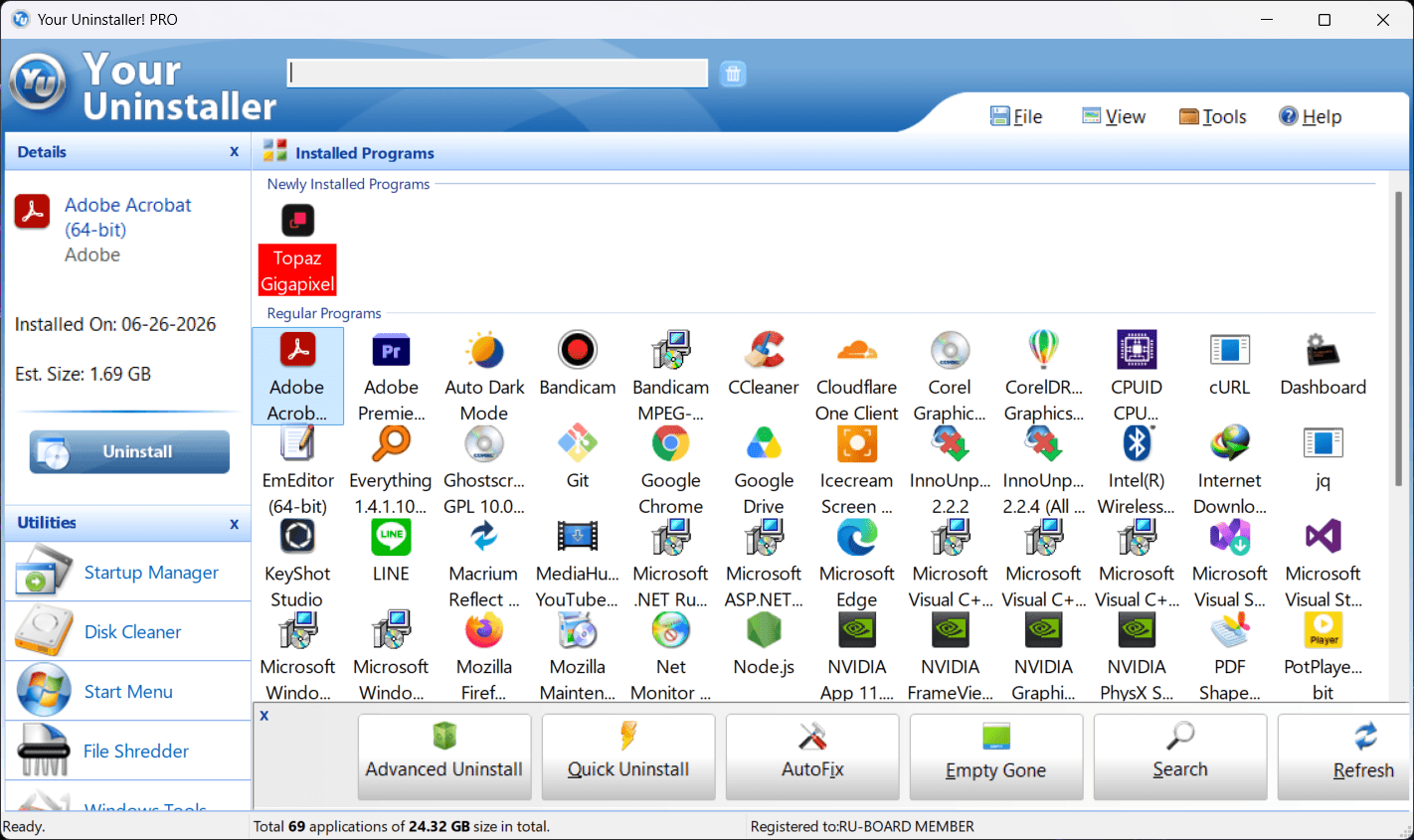Open the File Shredder utility
1414x840 pixels.
[128, 751]
